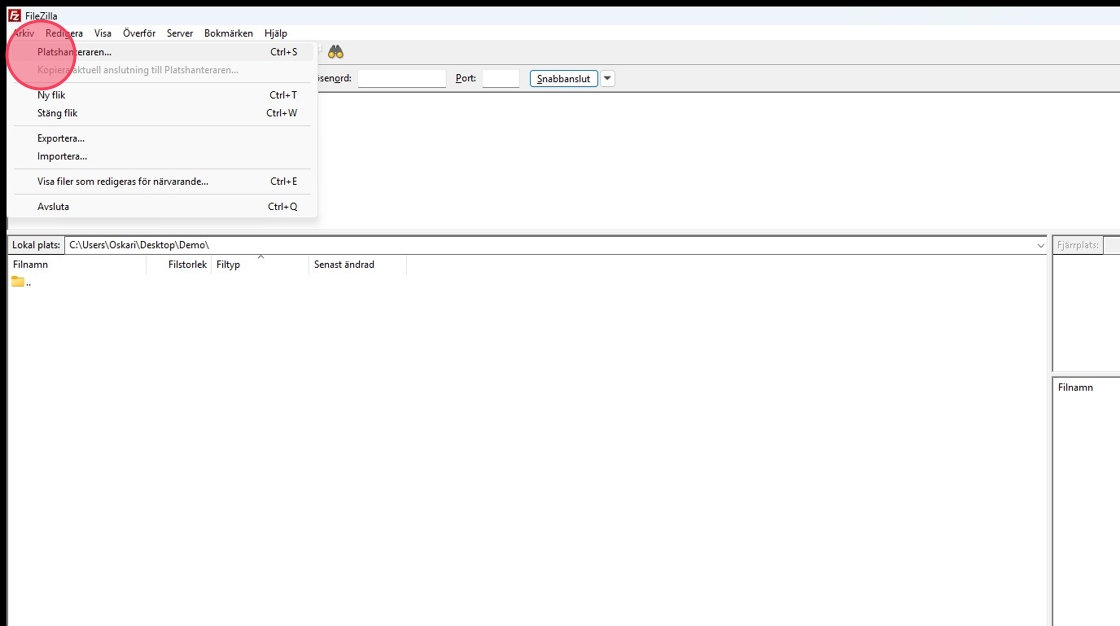Open the Bokmärken menu
Screen dimensions: 1120x626
click(228, 33)
